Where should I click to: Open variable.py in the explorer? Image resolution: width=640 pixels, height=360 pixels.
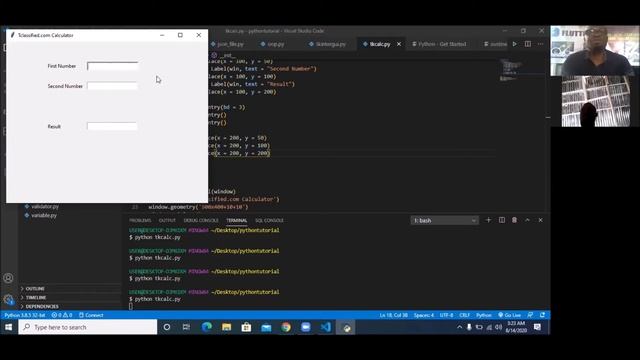(x=44, y=215)
